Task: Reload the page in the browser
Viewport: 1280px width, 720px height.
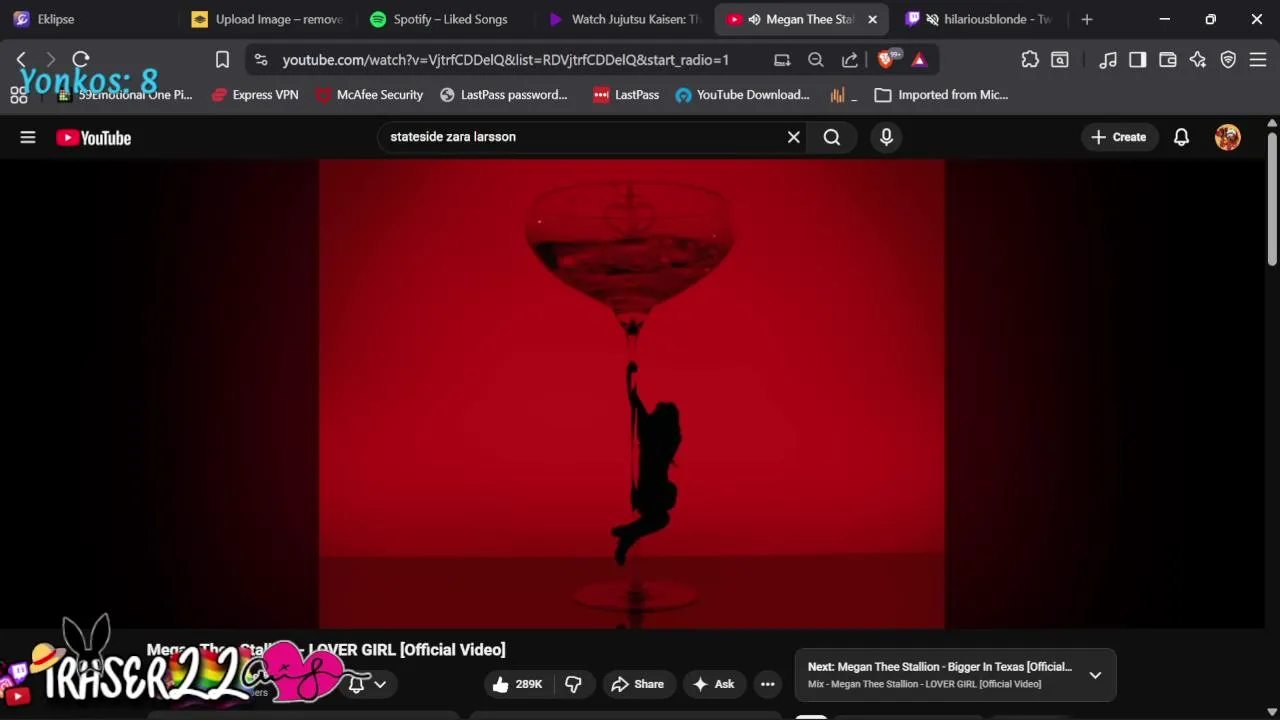Action: (81, 60)
